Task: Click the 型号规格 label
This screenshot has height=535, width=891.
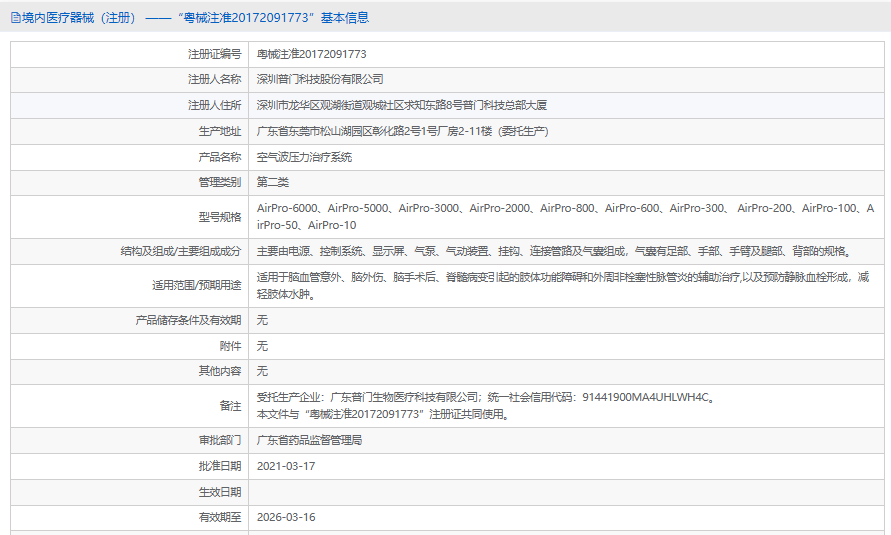Action: (220, 217)
